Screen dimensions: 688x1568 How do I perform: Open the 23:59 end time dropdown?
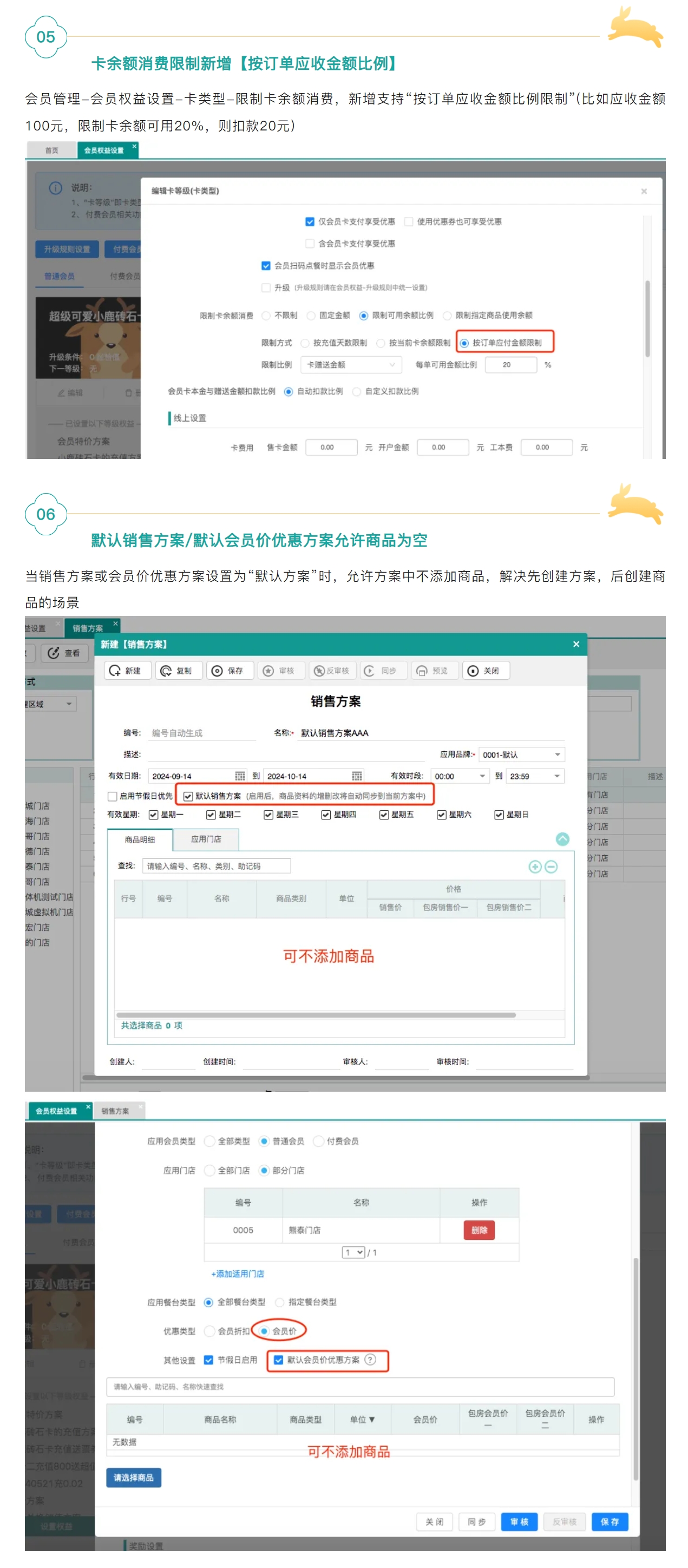pos(535,776)
